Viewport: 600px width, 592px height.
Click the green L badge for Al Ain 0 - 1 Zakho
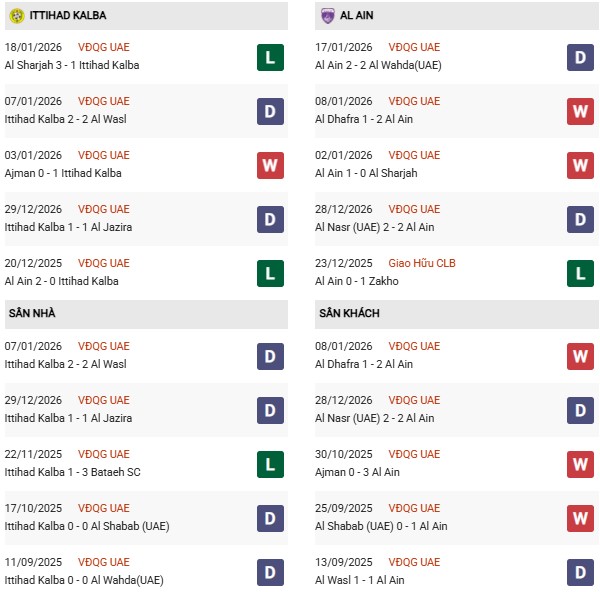pyautogui.click(x=581, y=273)
